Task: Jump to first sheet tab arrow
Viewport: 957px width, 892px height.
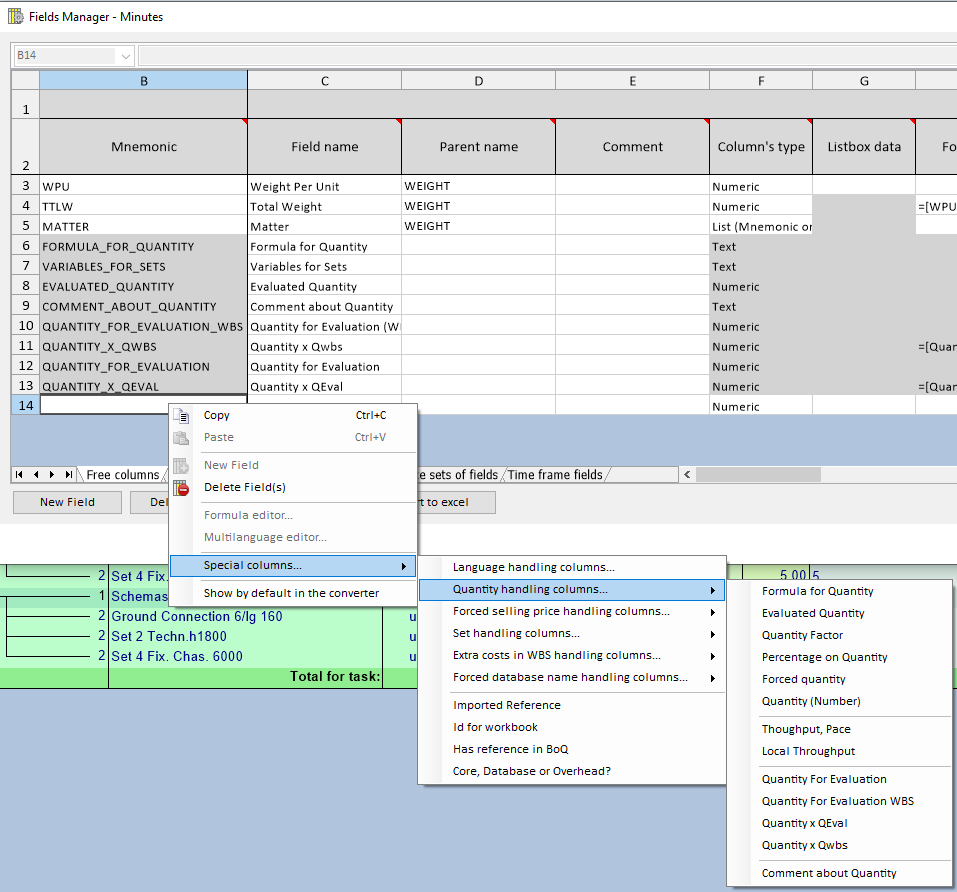Action: [20, 474]
